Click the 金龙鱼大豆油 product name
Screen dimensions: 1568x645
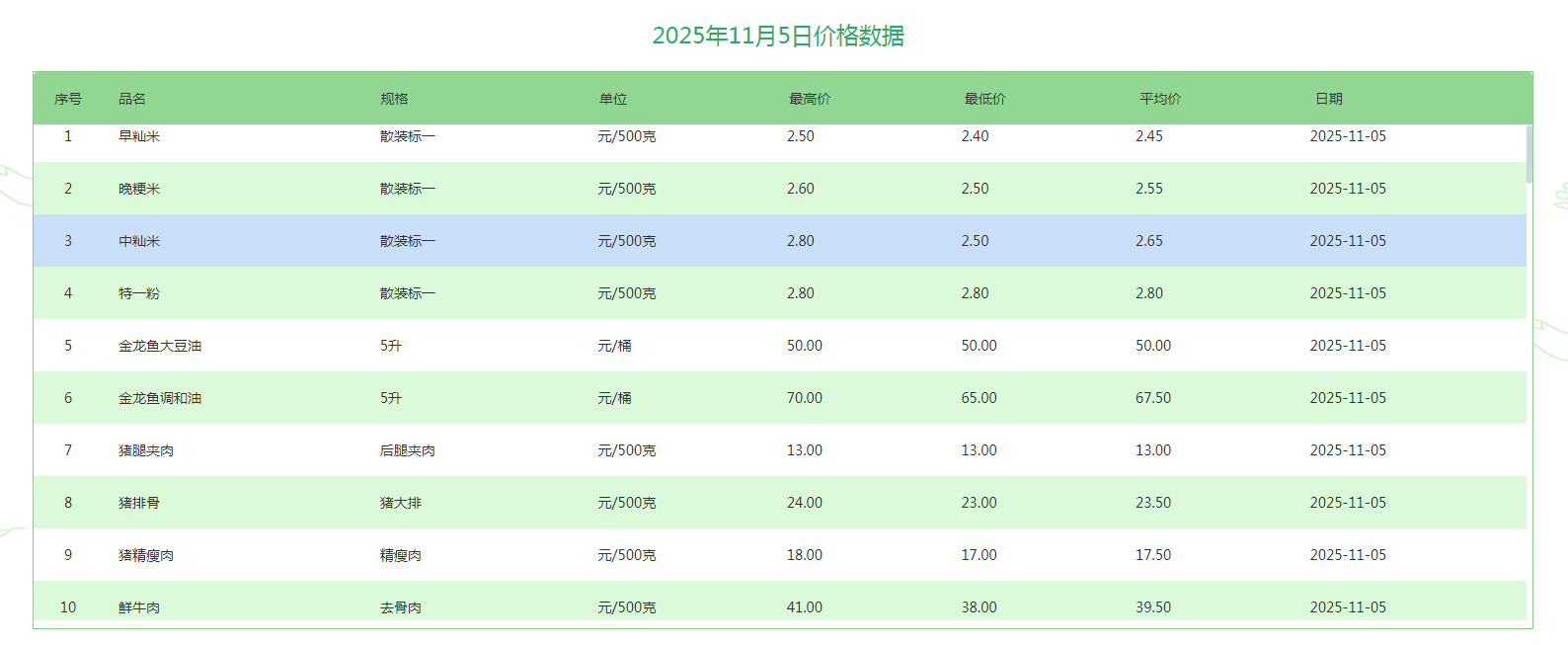[160, 346]
